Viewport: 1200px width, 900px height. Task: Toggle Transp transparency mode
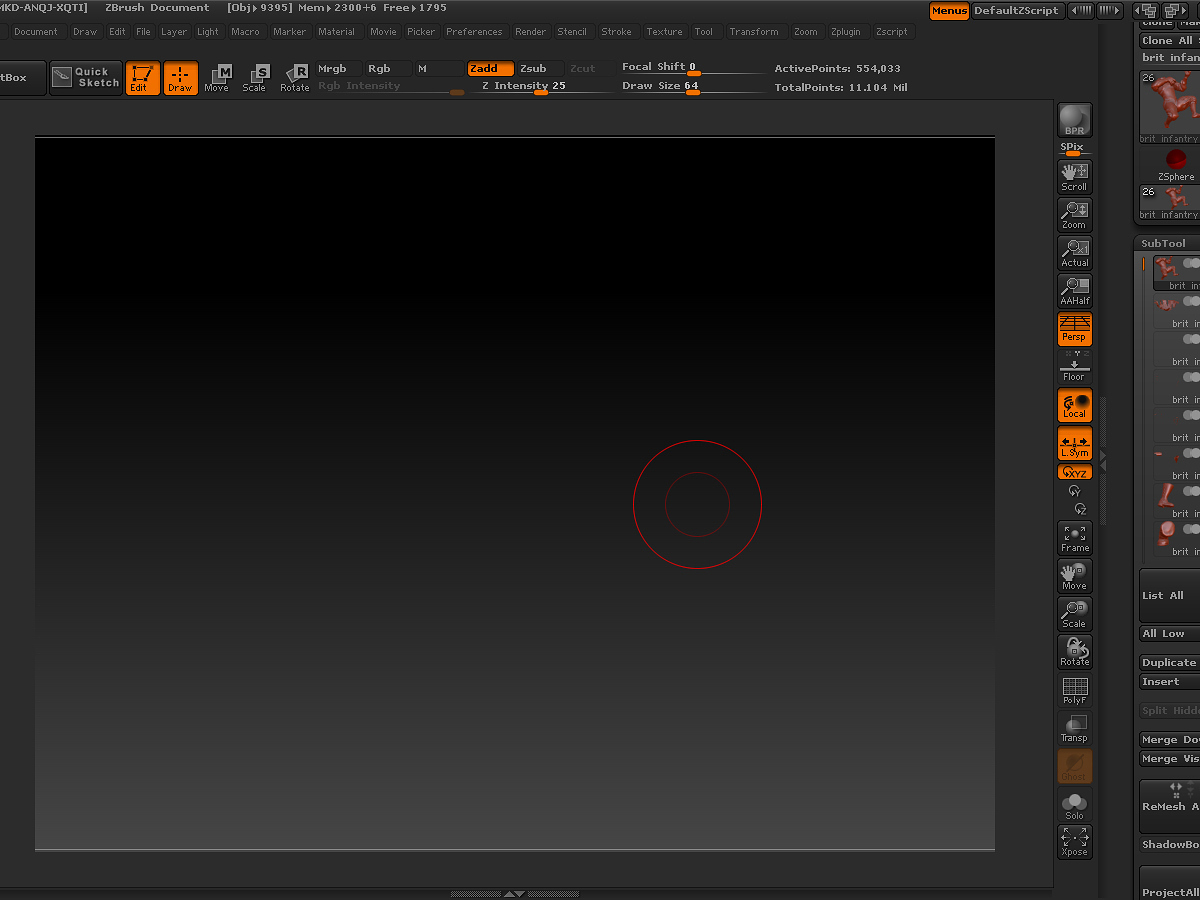[1075, 728]
